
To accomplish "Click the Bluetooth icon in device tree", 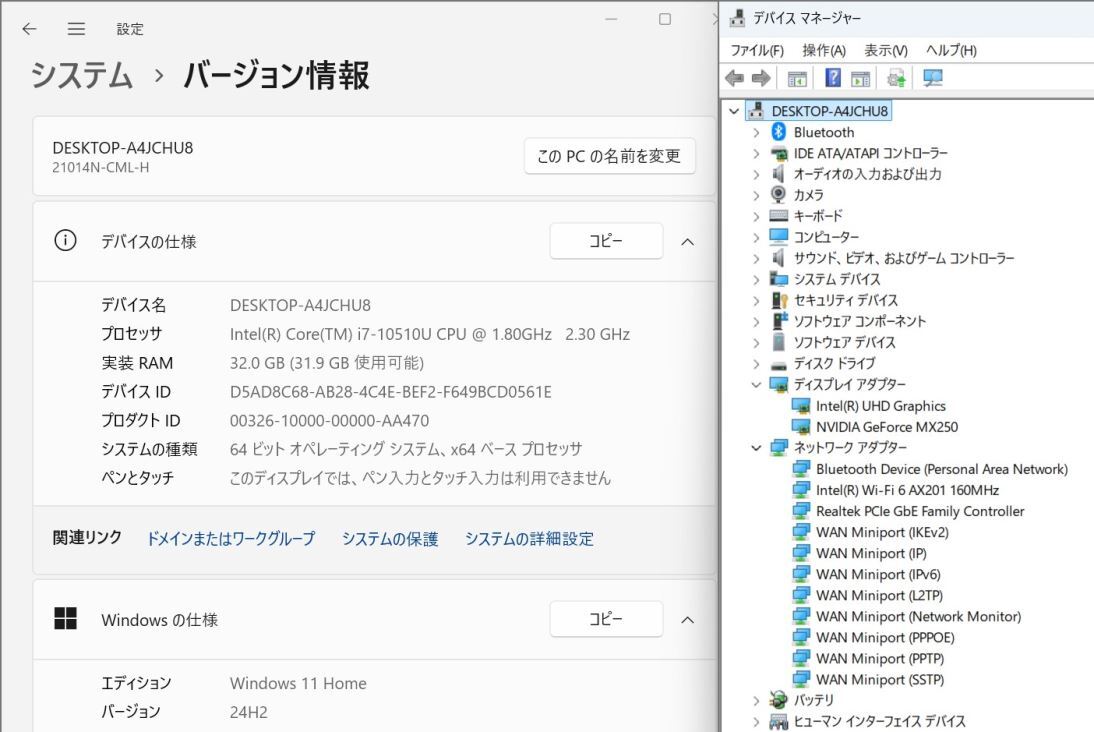I will click(779, 132).
